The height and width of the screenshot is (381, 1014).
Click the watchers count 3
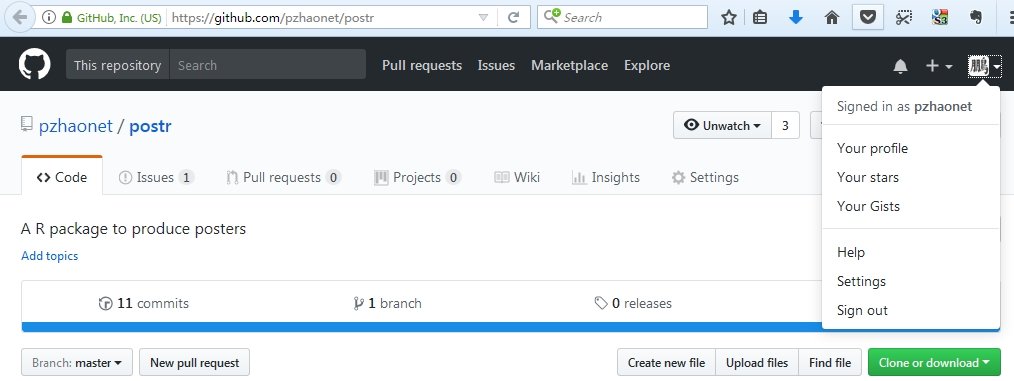point(785,125)
